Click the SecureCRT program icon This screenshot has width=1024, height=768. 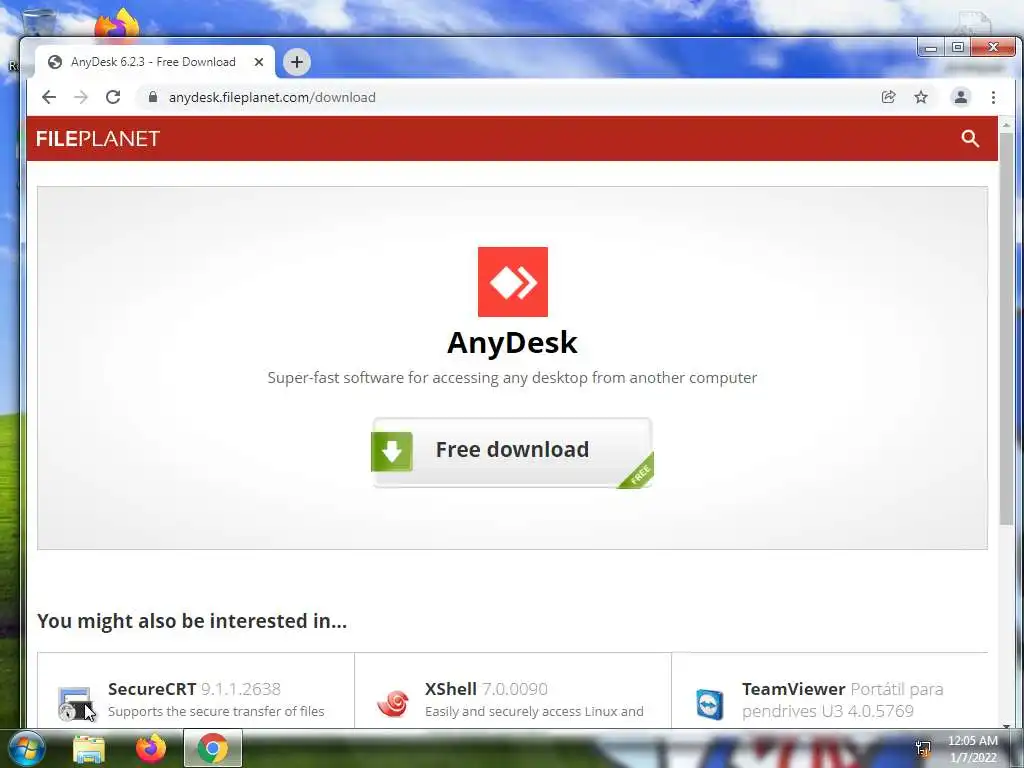tap(75, 703)
